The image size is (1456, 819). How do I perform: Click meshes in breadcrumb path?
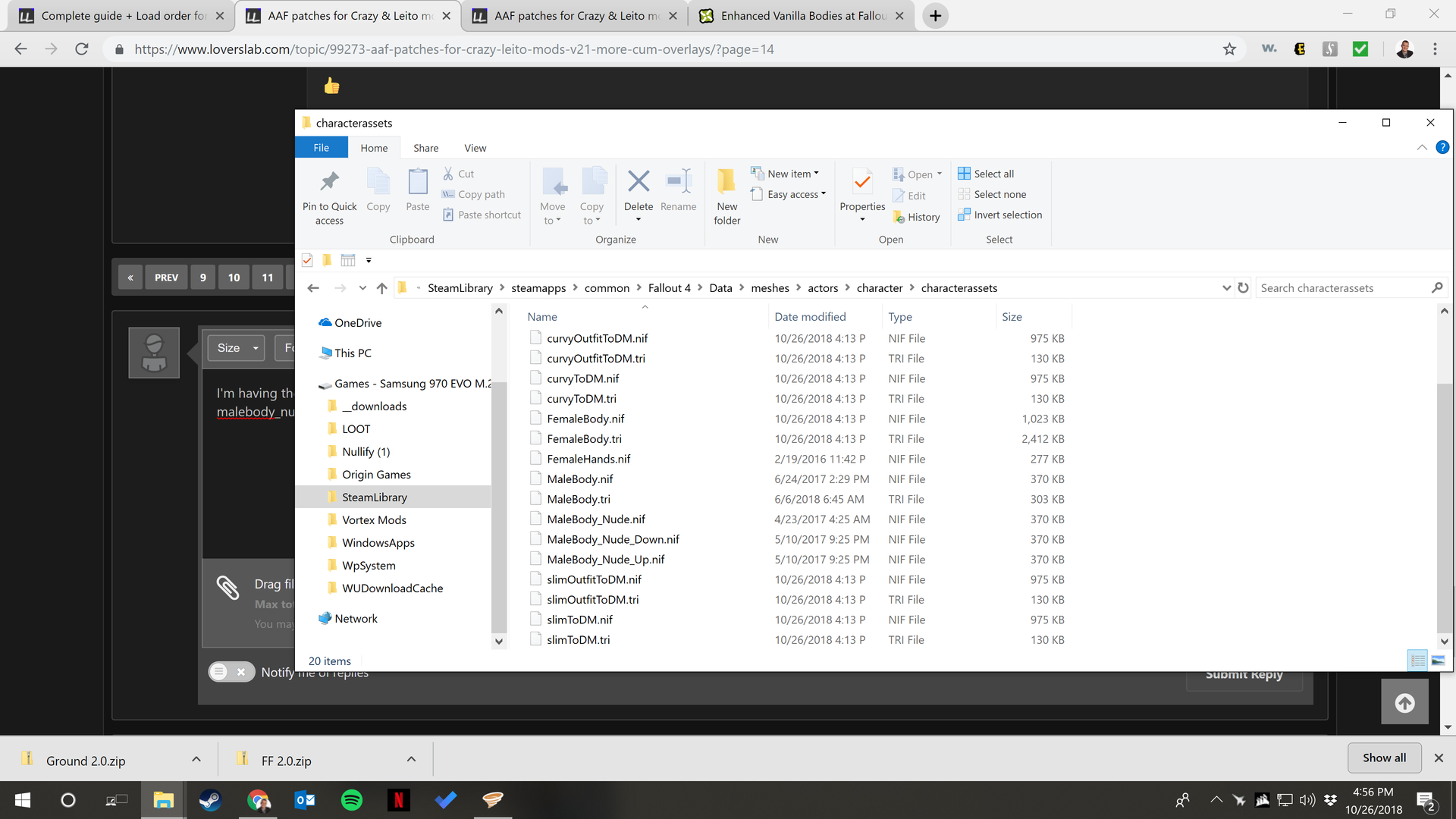point(770,288)
